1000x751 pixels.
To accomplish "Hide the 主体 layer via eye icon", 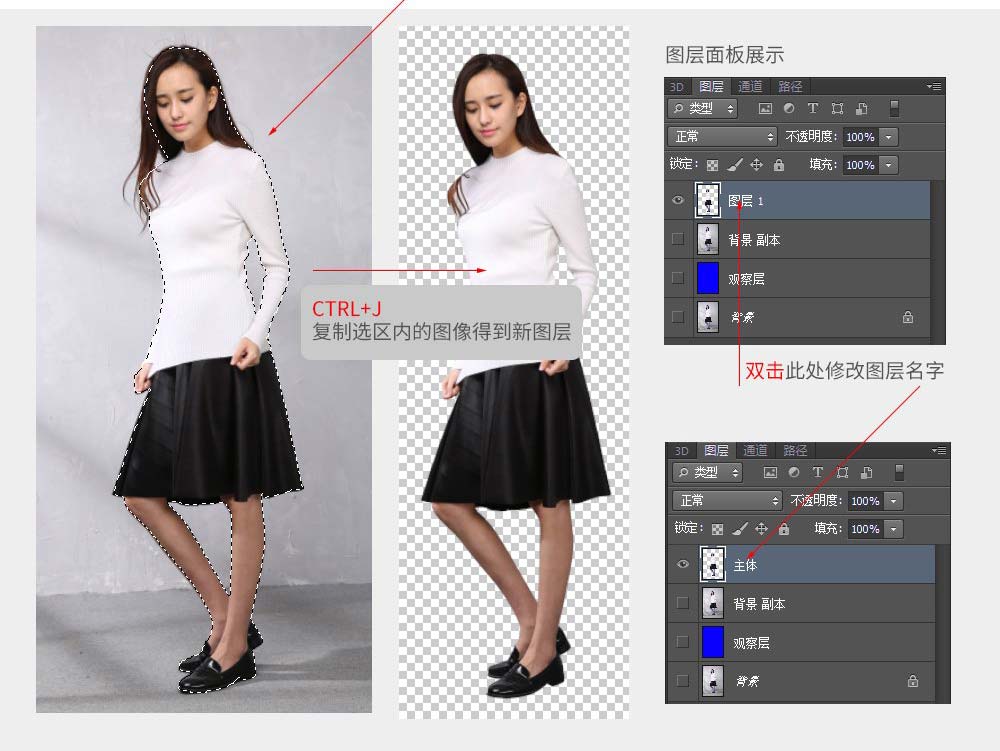I will [683, 564].
